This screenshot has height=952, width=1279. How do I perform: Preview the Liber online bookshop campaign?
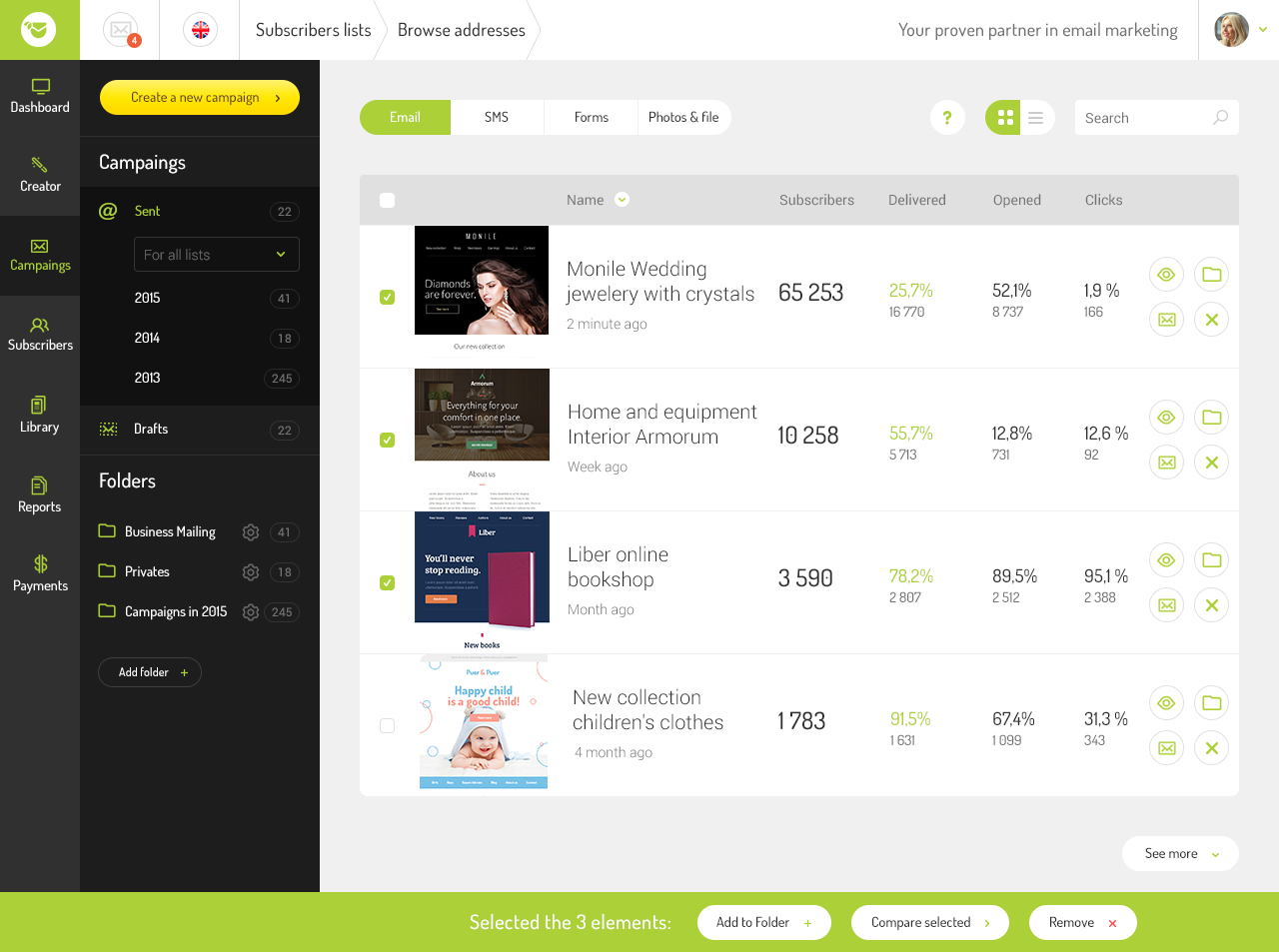click(x=1166, y=559)
